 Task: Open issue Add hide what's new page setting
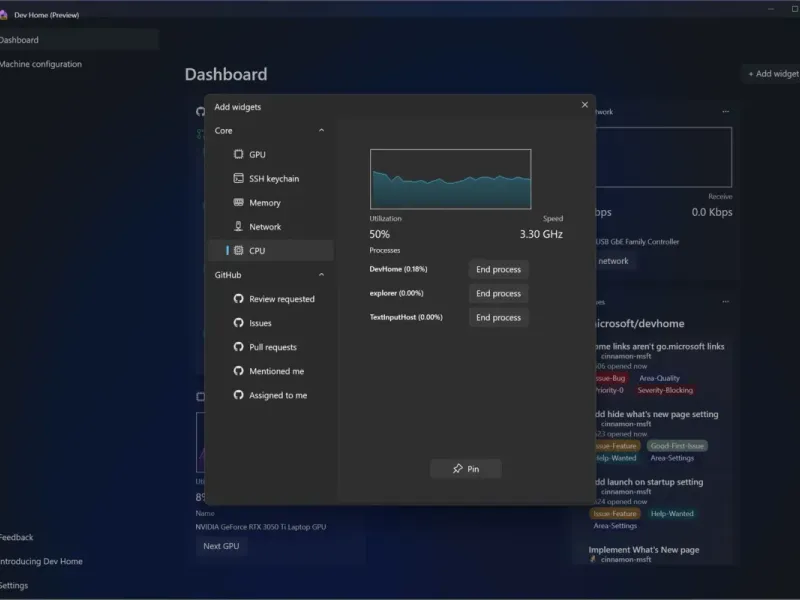coord(657,414)
